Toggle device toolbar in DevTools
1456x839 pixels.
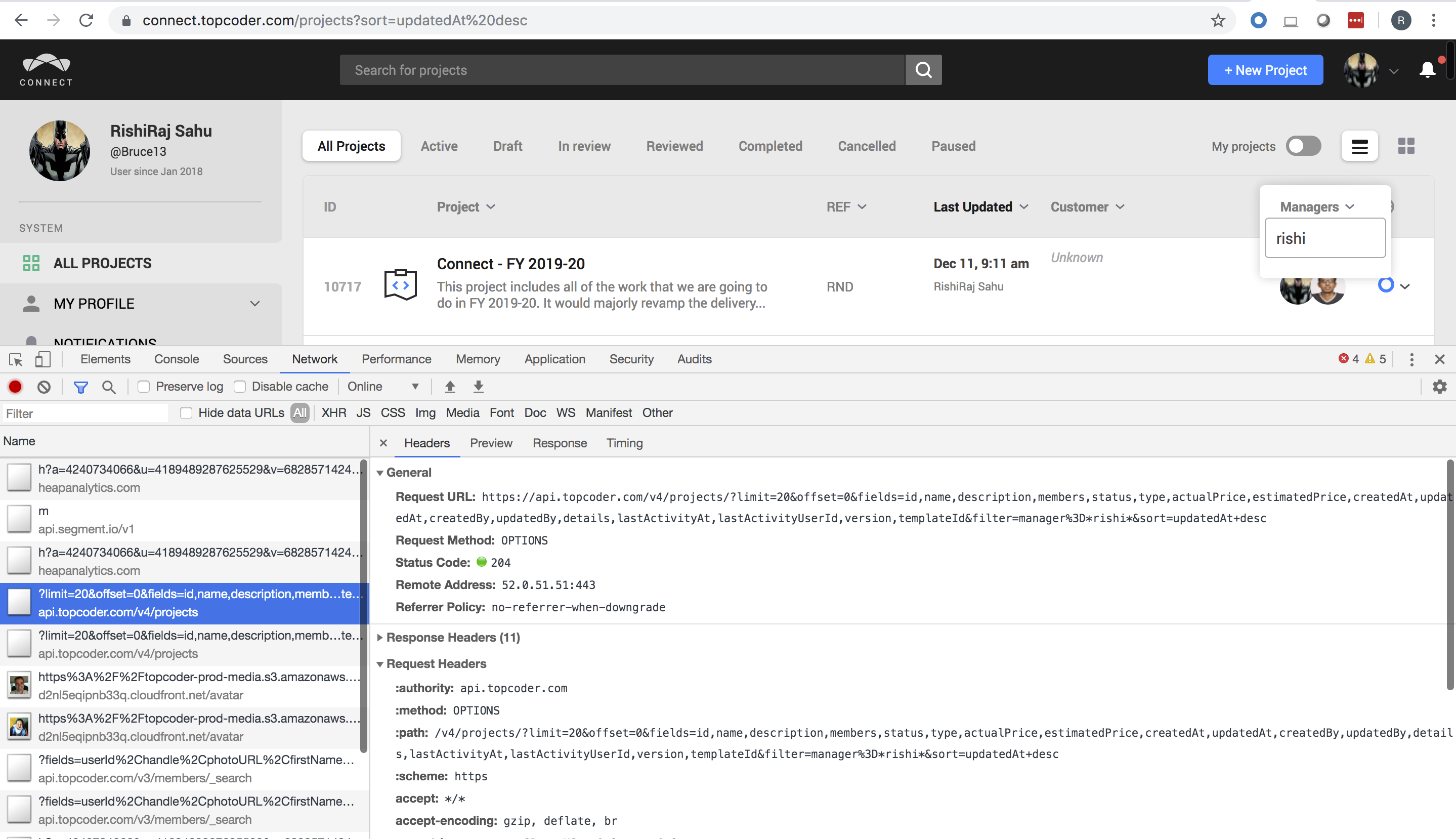[x=42, y=360]
